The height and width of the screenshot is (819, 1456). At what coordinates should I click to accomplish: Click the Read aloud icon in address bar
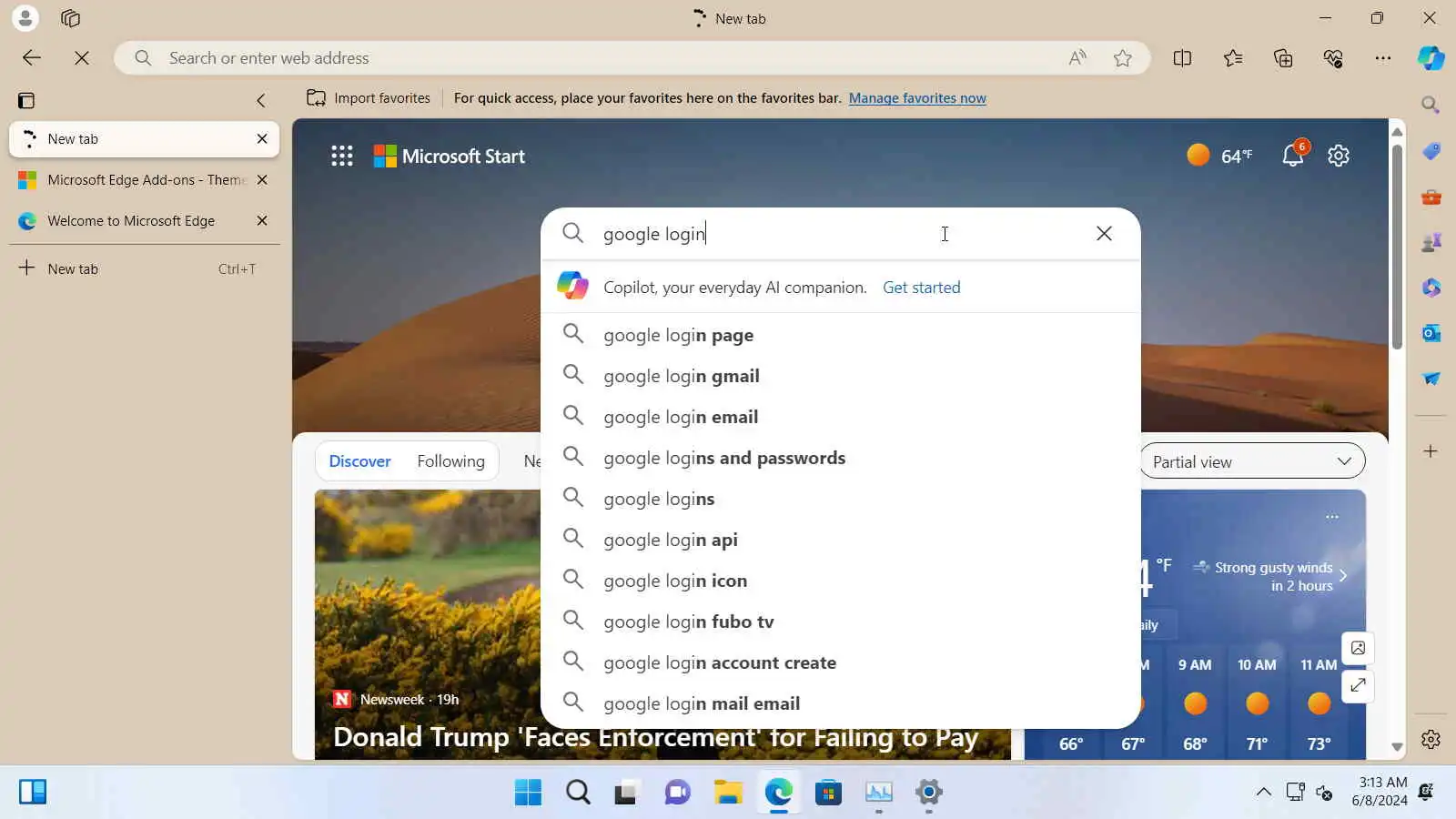click(1077, 58)
